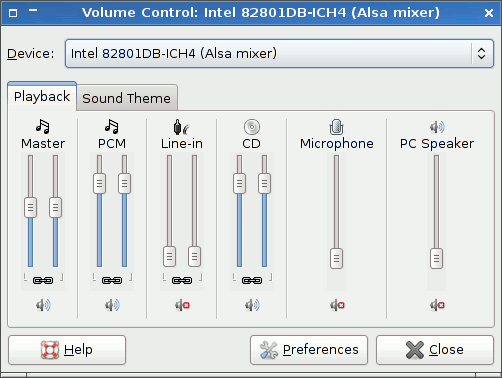Switch to the Sound Theme tab

click(127, 98)
